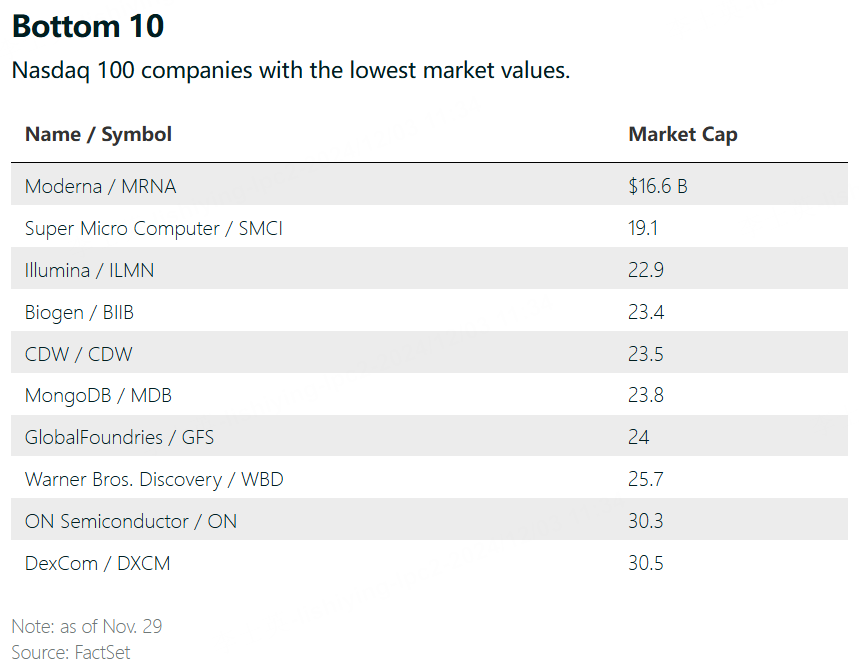Screen dimensions: 859x671
Task: Click the Nov. 29 note text
Action: 87,627
